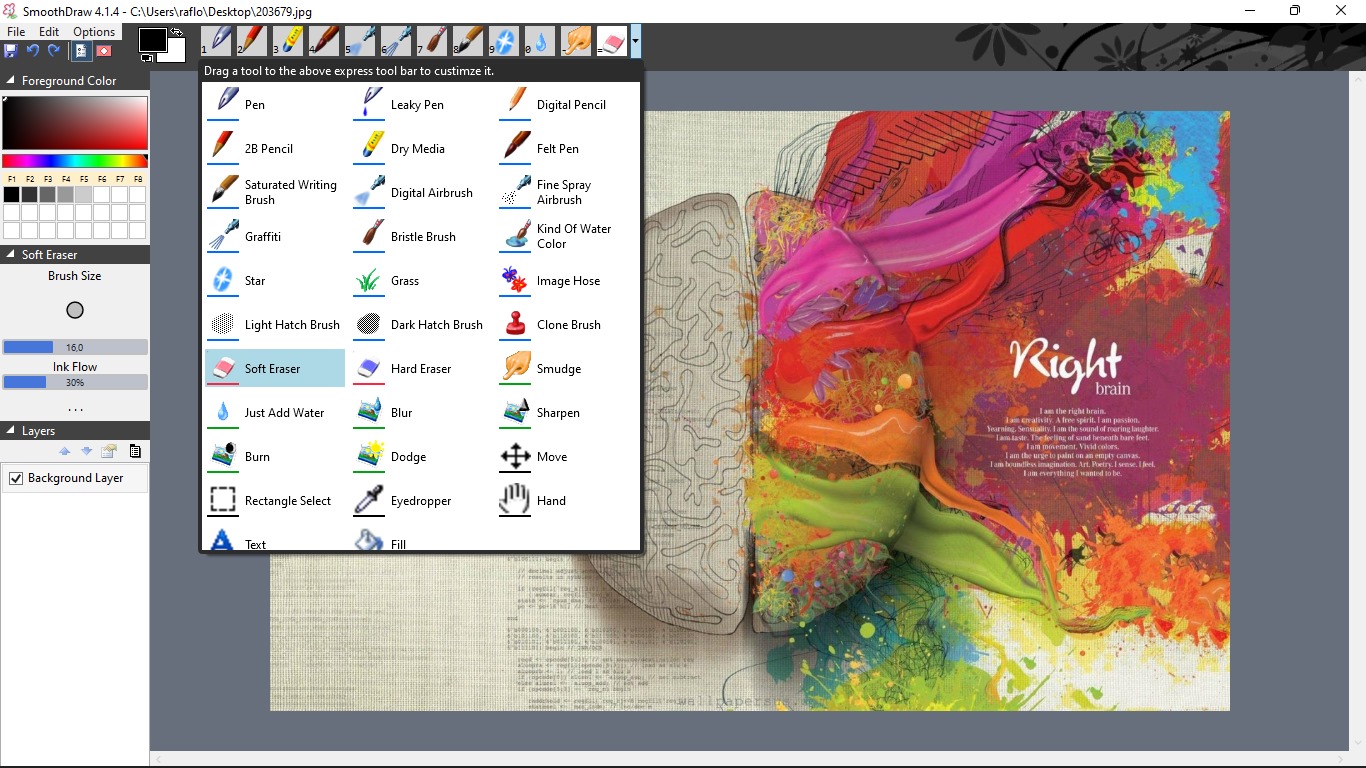Open layer properties icon in Layers panel

(110, 451)
